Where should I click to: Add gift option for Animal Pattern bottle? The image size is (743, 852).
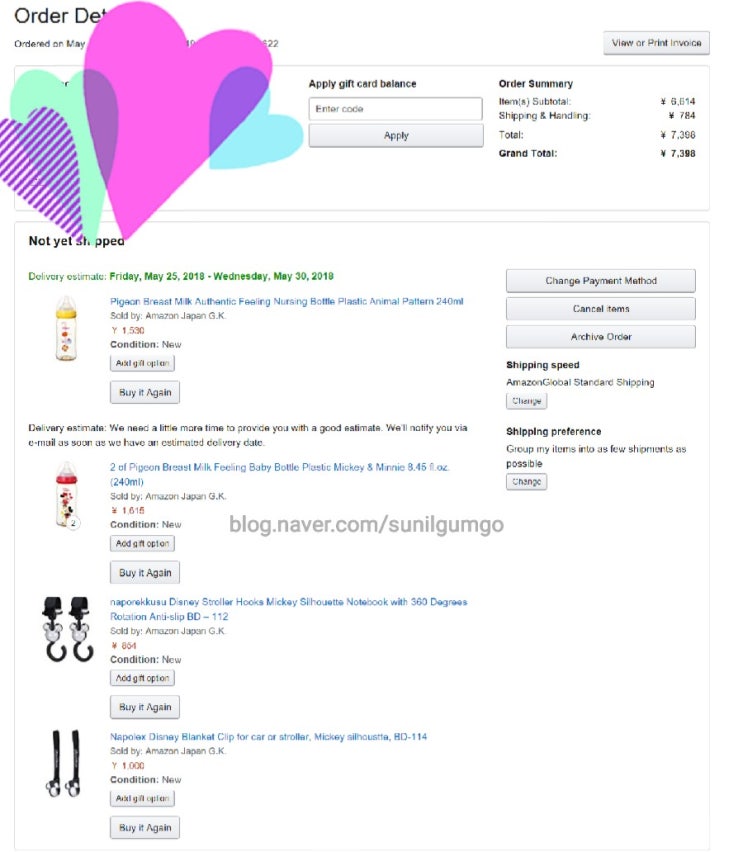[142, 363]
